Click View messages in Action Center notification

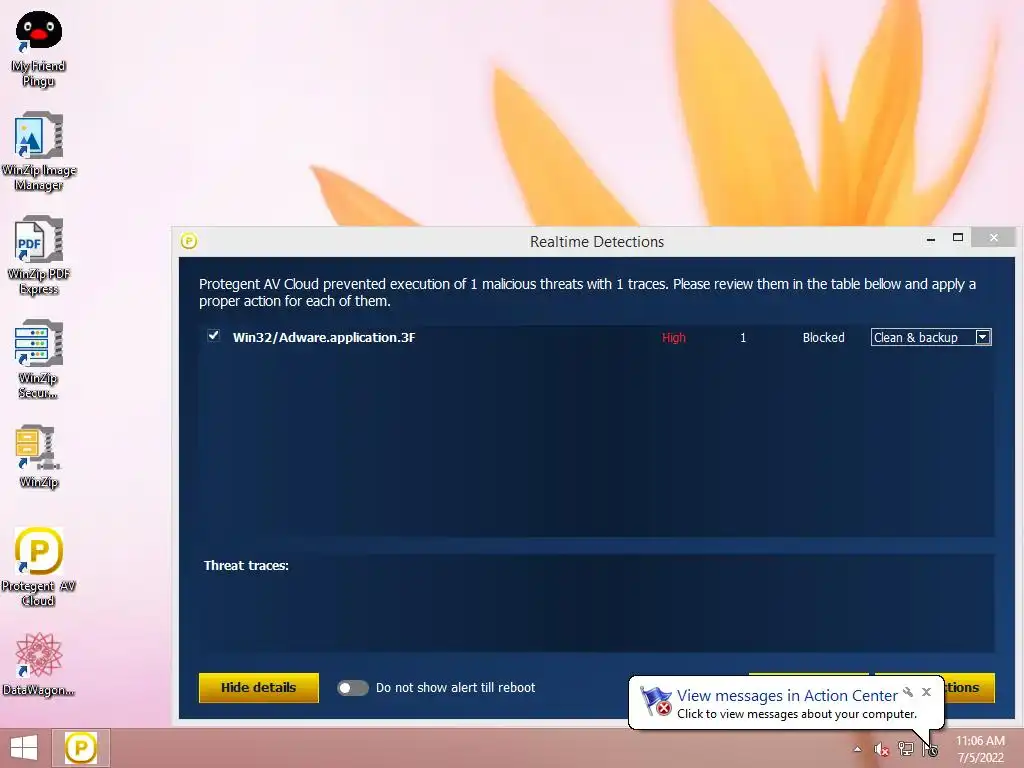787,696
